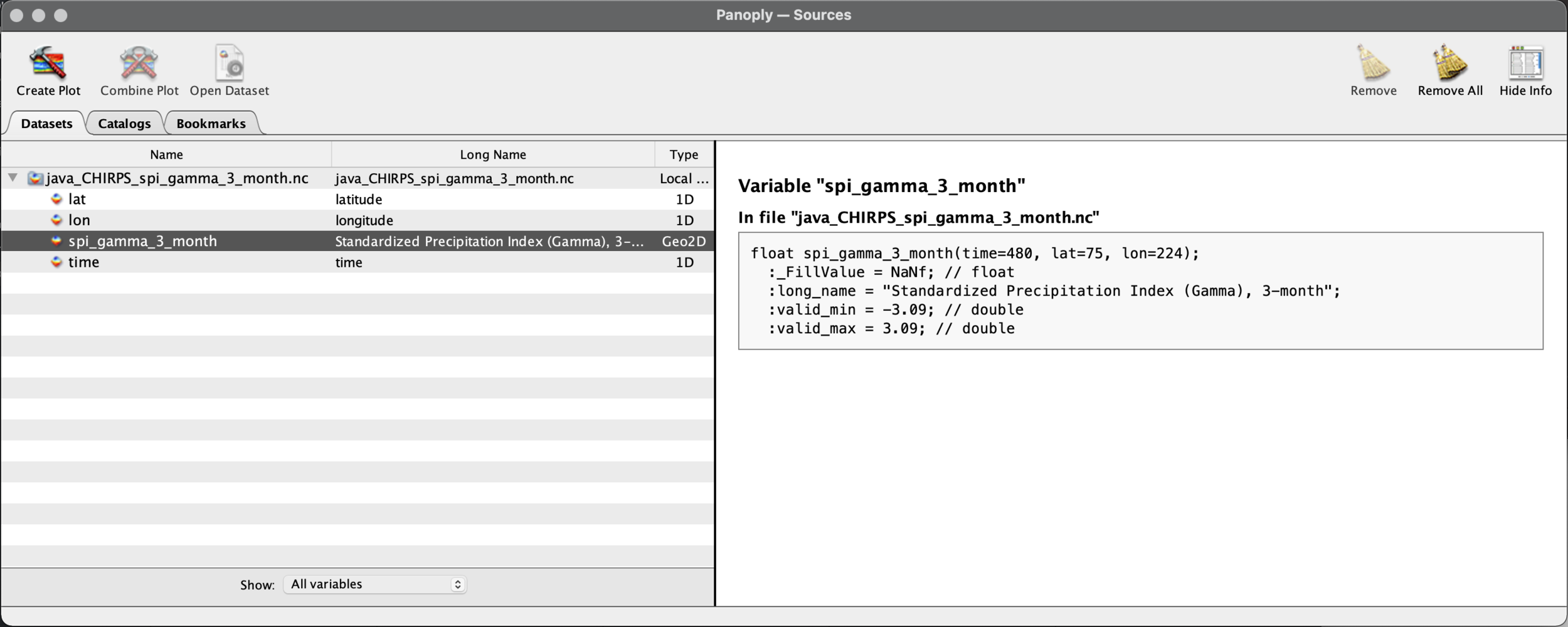Sort by the Name column header
This screenshot has height=627, width=1568.
coord(166,154)
